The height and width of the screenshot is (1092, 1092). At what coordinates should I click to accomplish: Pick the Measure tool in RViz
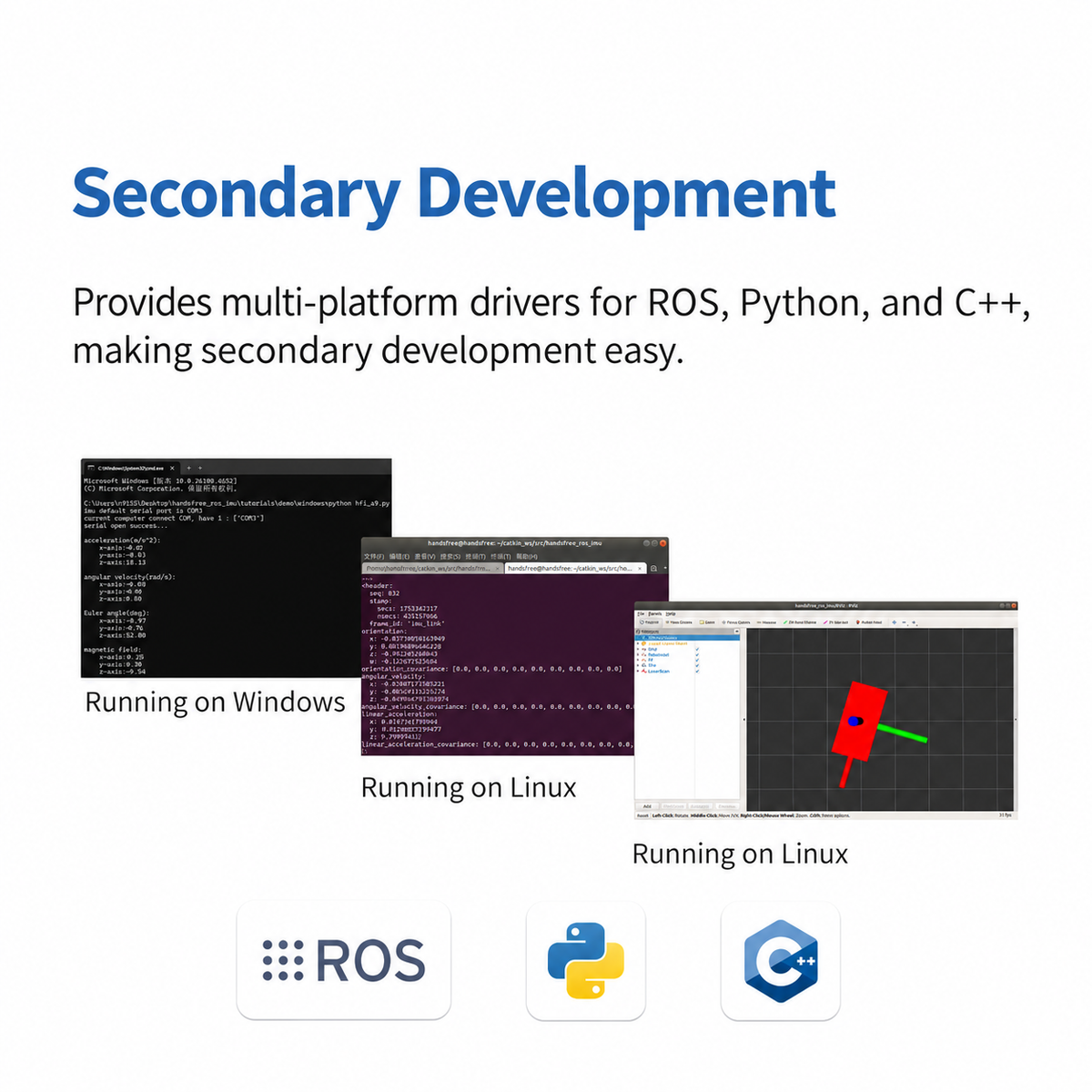click(766, 622)
